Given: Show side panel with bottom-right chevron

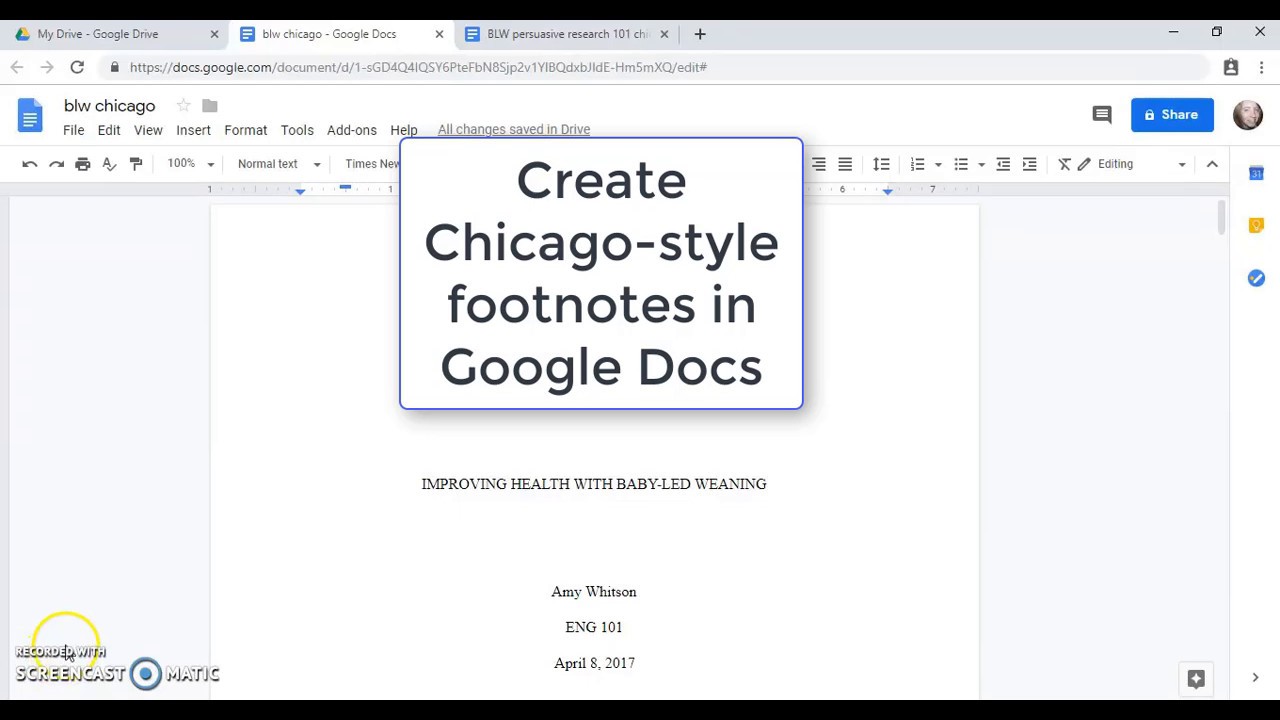Looking at the screenshot, I should click(1255, 678).
